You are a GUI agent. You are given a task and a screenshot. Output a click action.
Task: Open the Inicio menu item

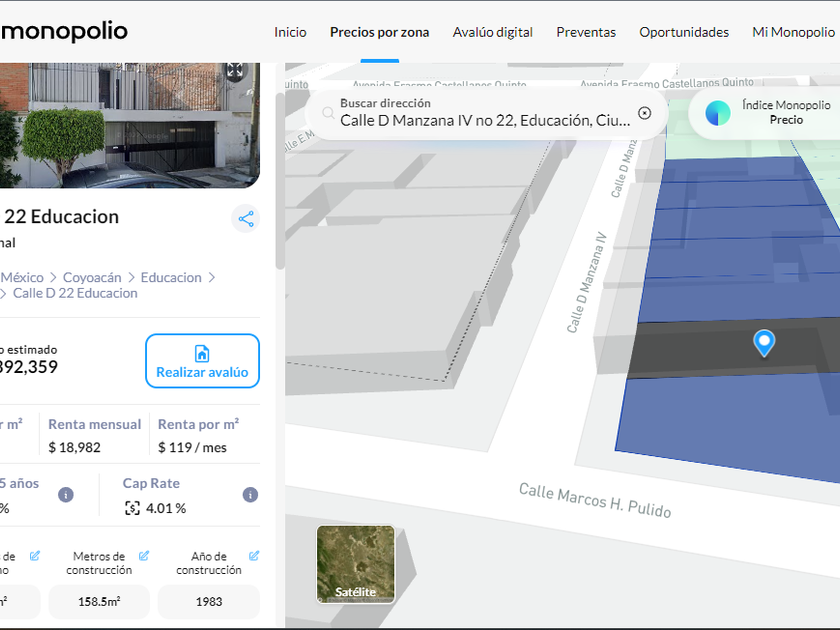point(290,32)
